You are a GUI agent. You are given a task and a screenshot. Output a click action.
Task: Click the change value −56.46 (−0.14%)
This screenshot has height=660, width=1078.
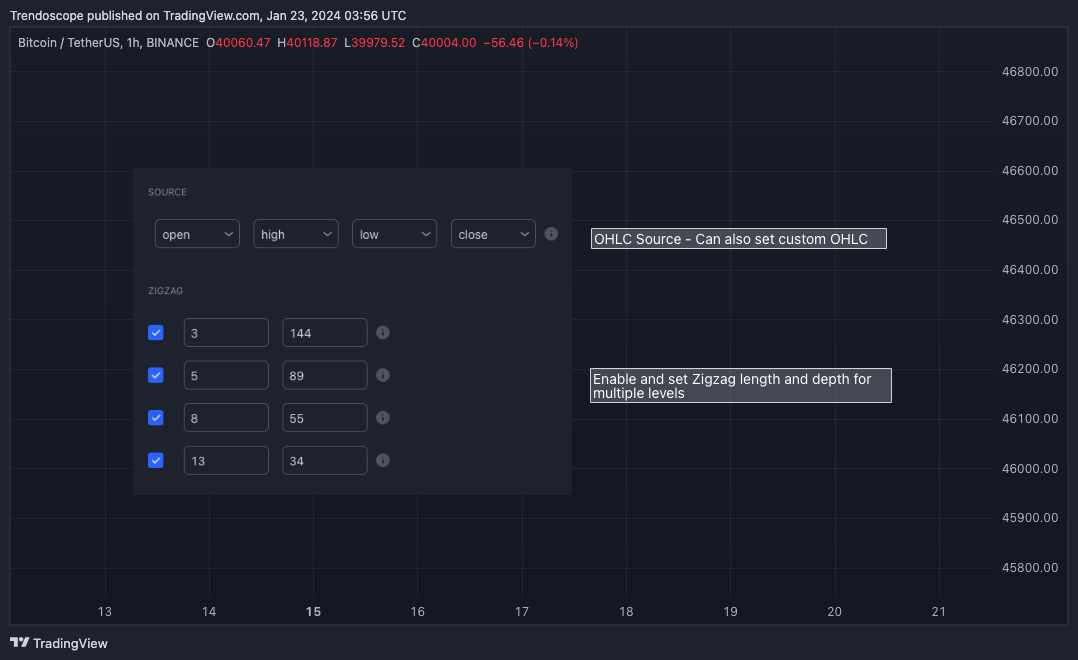pos(531,43)
